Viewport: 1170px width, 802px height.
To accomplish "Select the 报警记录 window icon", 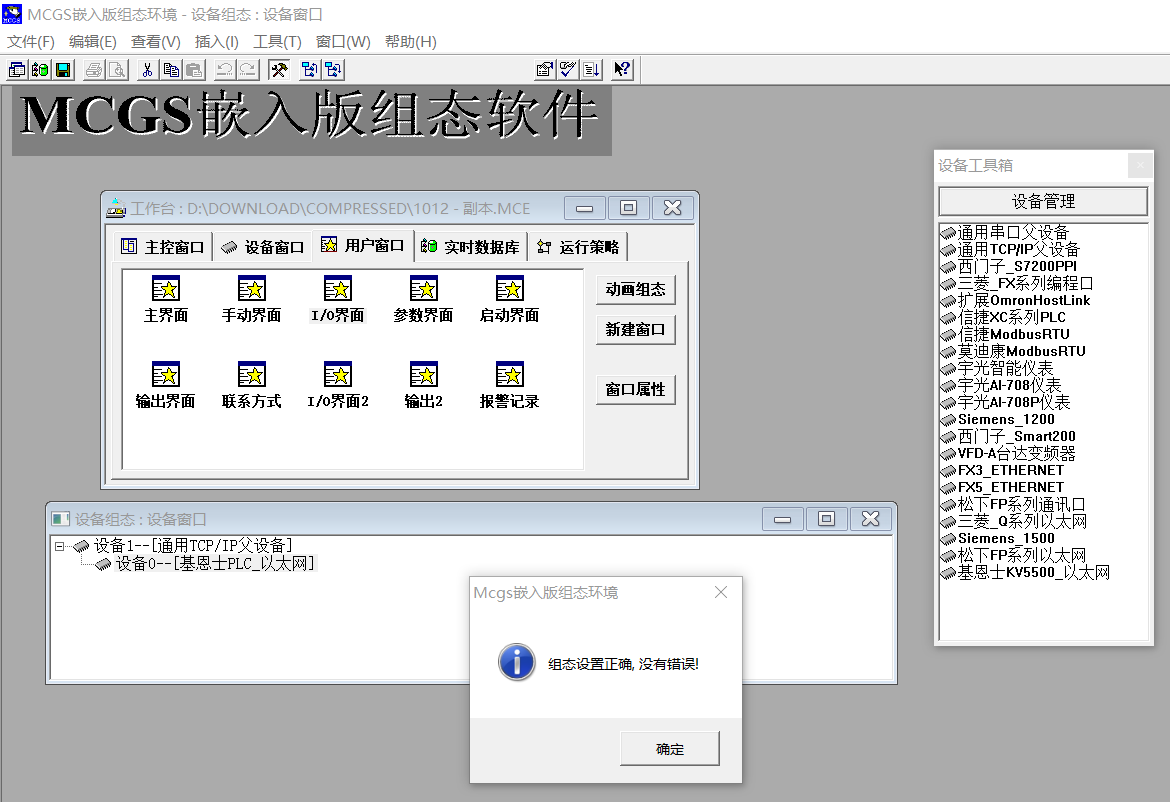I will pos(509,376).
